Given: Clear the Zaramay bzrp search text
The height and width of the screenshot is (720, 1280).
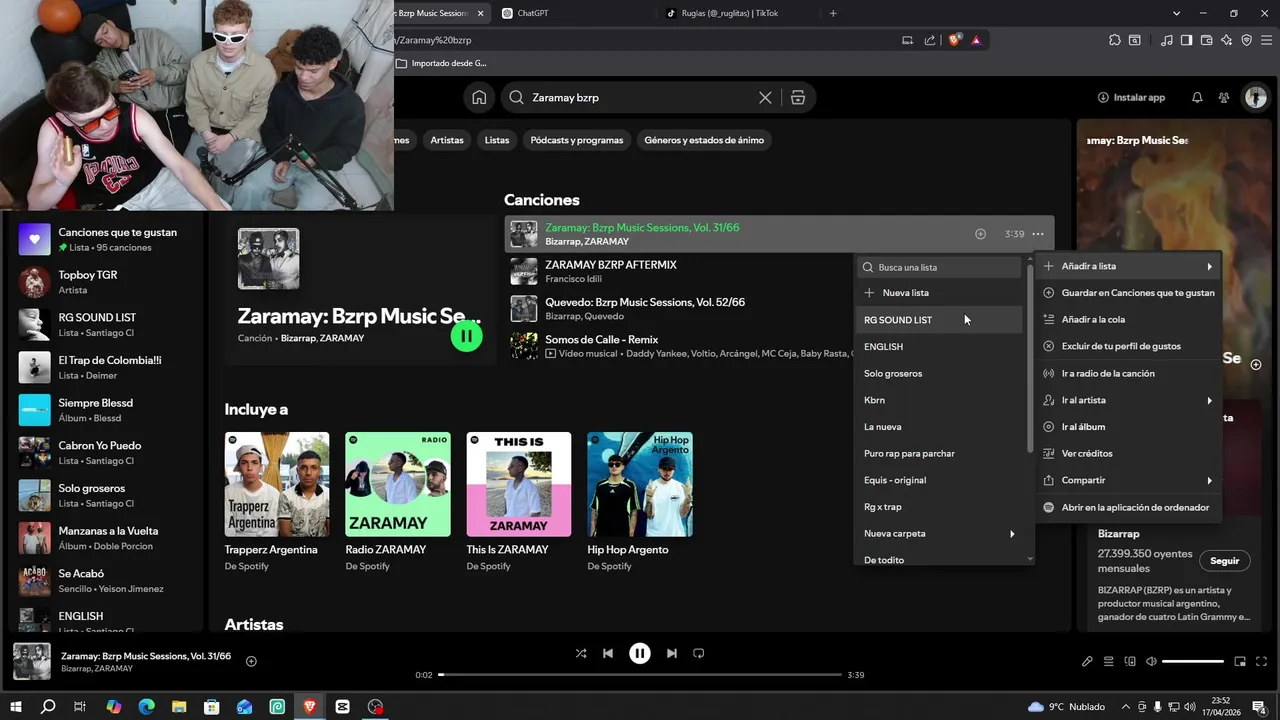Looking at the screenshot, I should click(765, 97).
